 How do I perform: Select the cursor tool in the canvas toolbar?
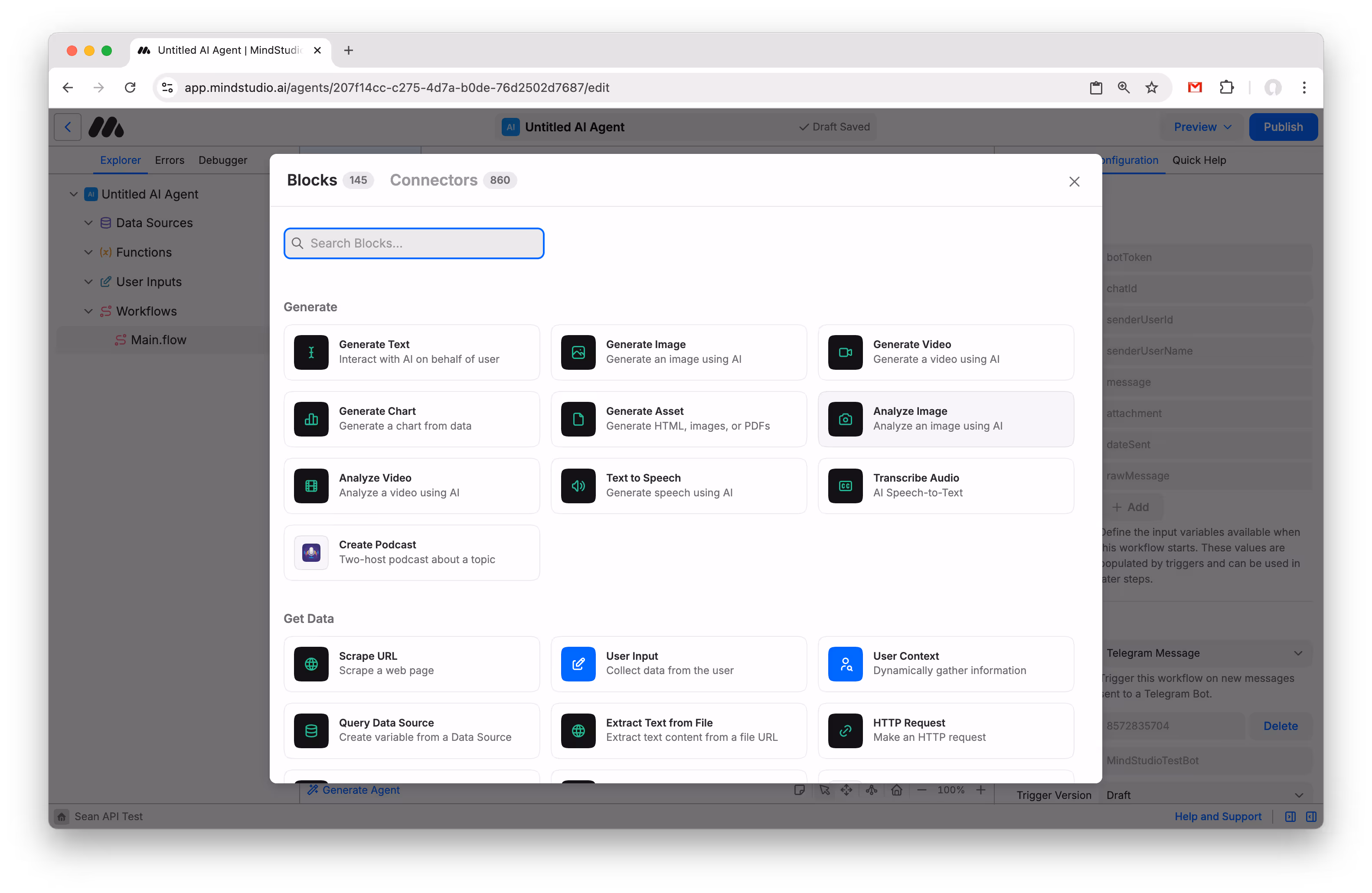[x=825, y=790]
